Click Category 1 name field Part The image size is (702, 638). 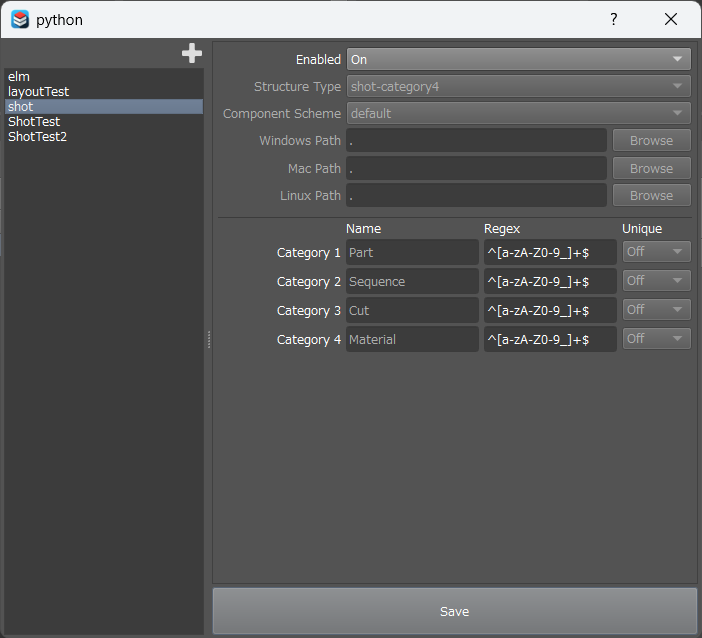412,253
